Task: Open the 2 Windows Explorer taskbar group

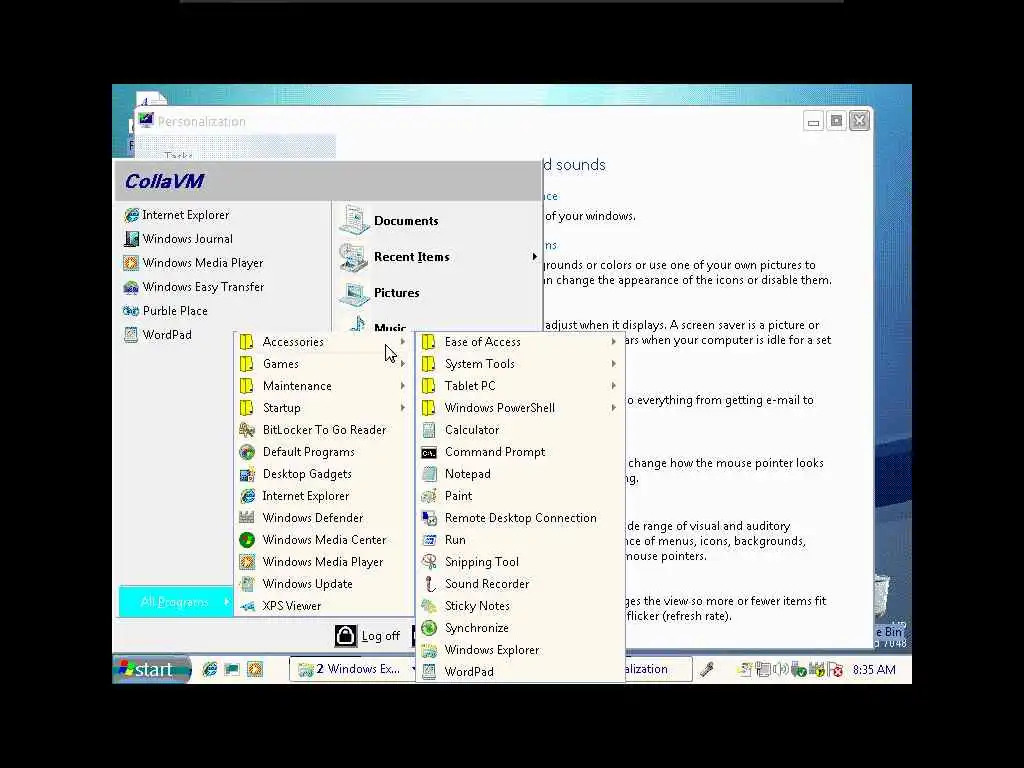Action: [353, 669]
